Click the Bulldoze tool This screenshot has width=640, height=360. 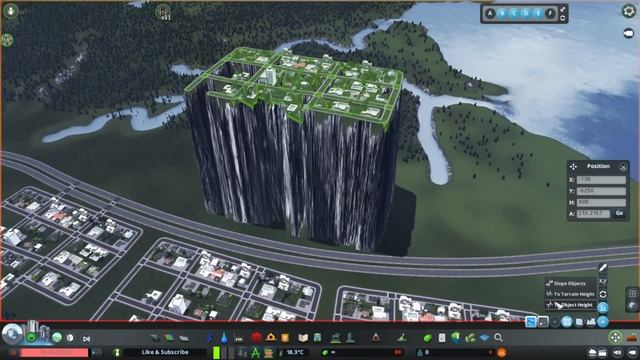[x=632, y=338]
